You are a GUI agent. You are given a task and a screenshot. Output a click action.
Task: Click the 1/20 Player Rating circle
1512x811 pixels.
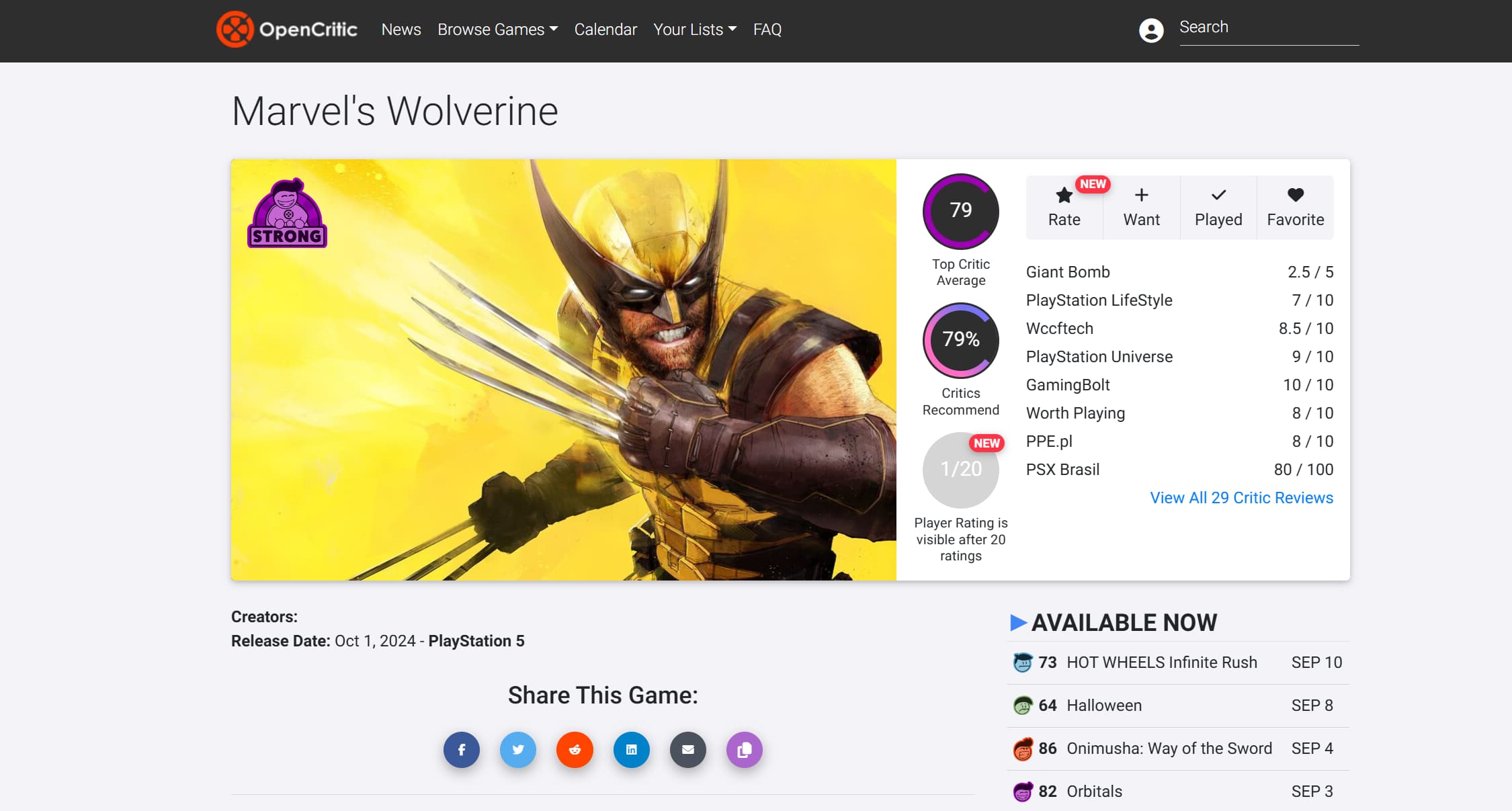click(x=961, y=470)
